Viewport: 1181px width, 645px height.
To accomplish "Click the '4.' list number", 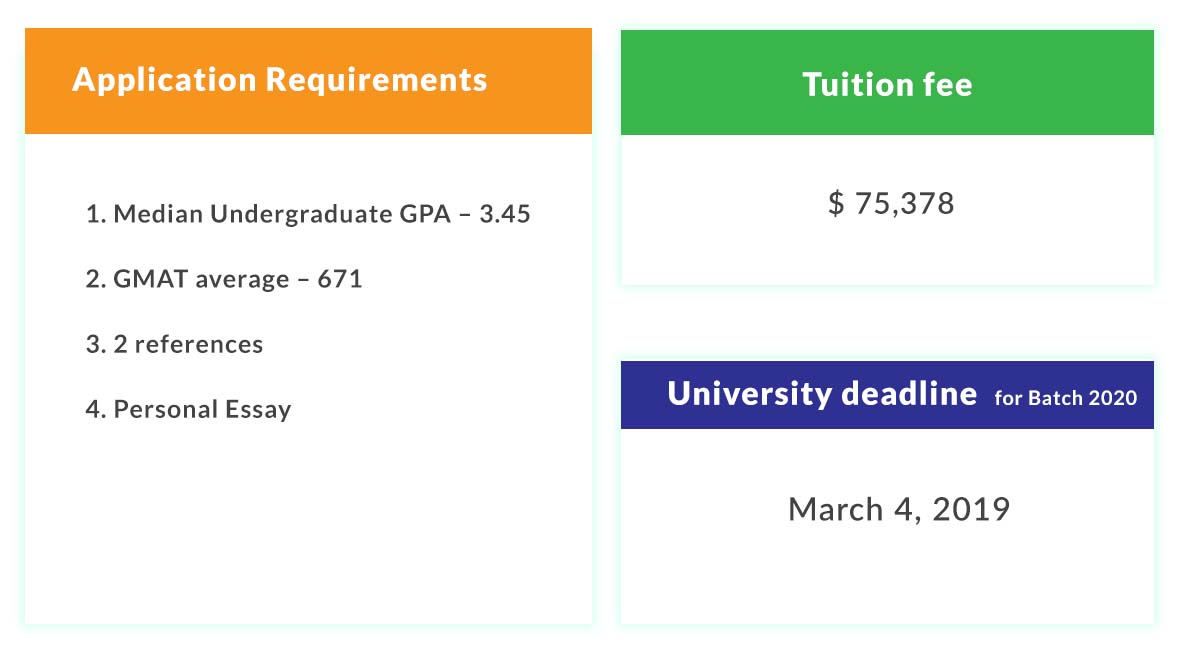I will pos(96,409).
